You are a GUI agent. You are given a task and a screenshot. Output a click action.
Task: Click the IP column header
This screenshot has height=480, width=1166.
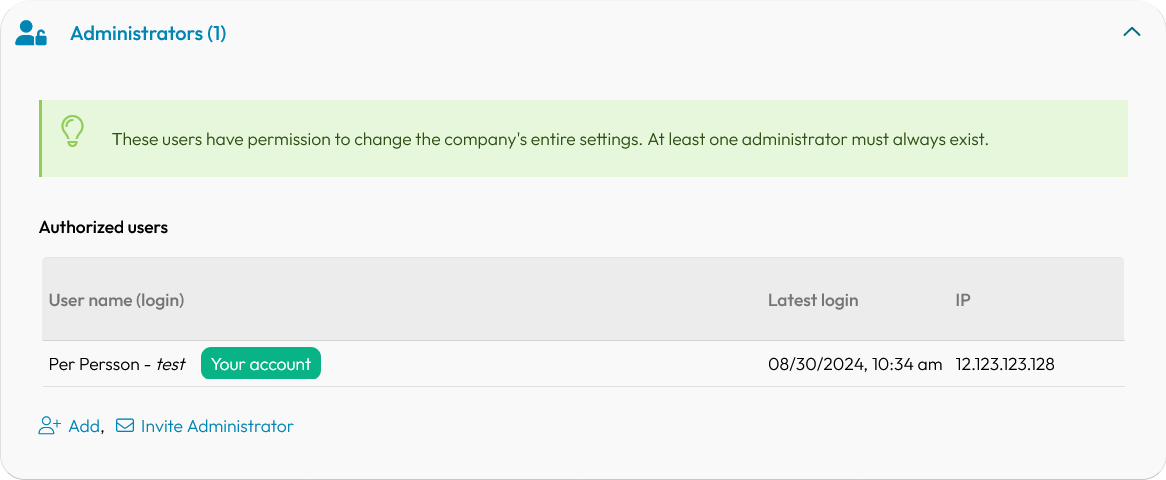click(x=963, y=301)
